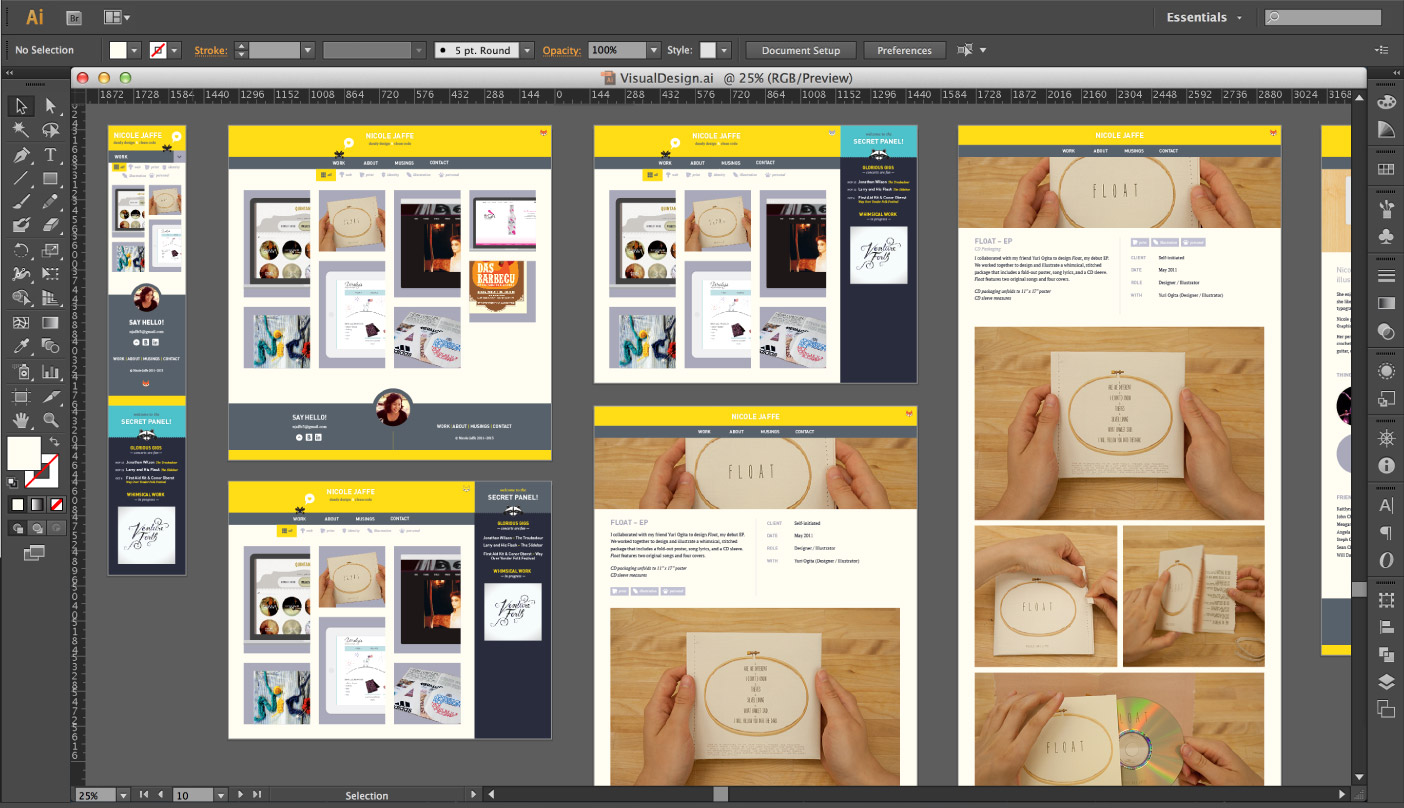Pick the Line Segment tool
The image size is (1404, 808).
[21, 179]
